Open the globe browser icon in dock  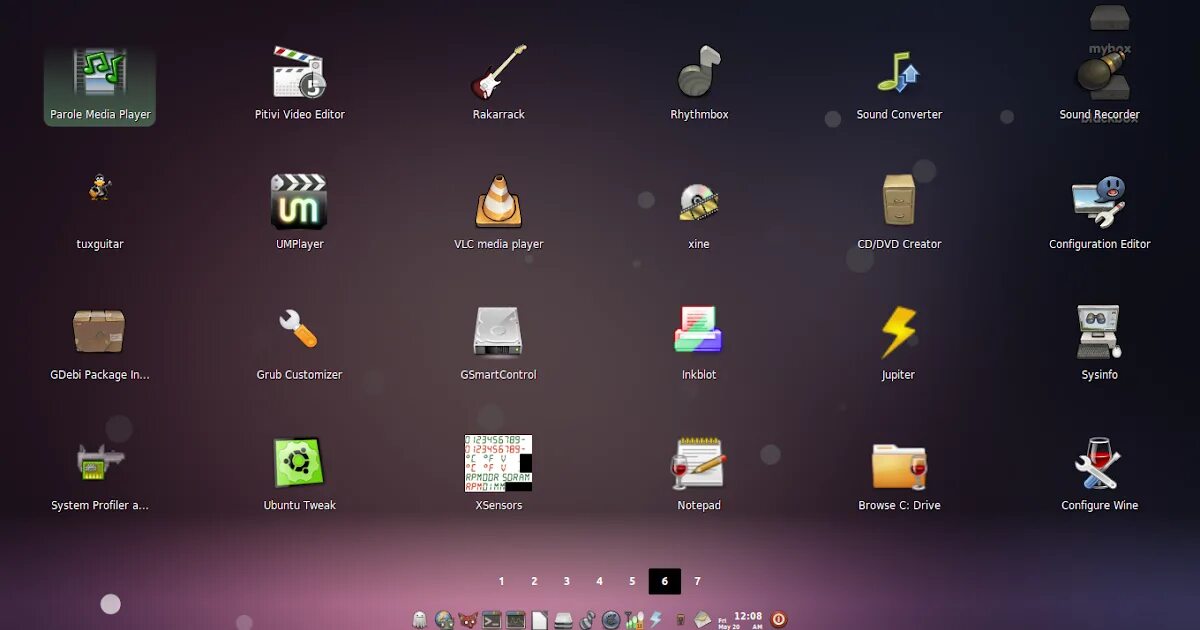[x=444, y=620]
